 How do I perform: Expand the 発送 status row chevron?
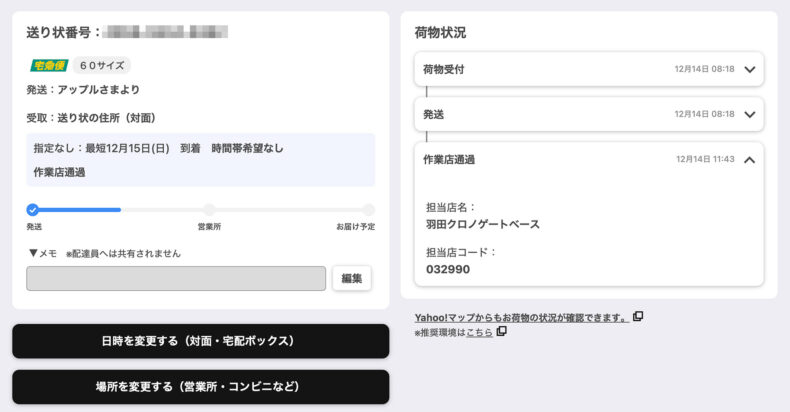[750, 114]
